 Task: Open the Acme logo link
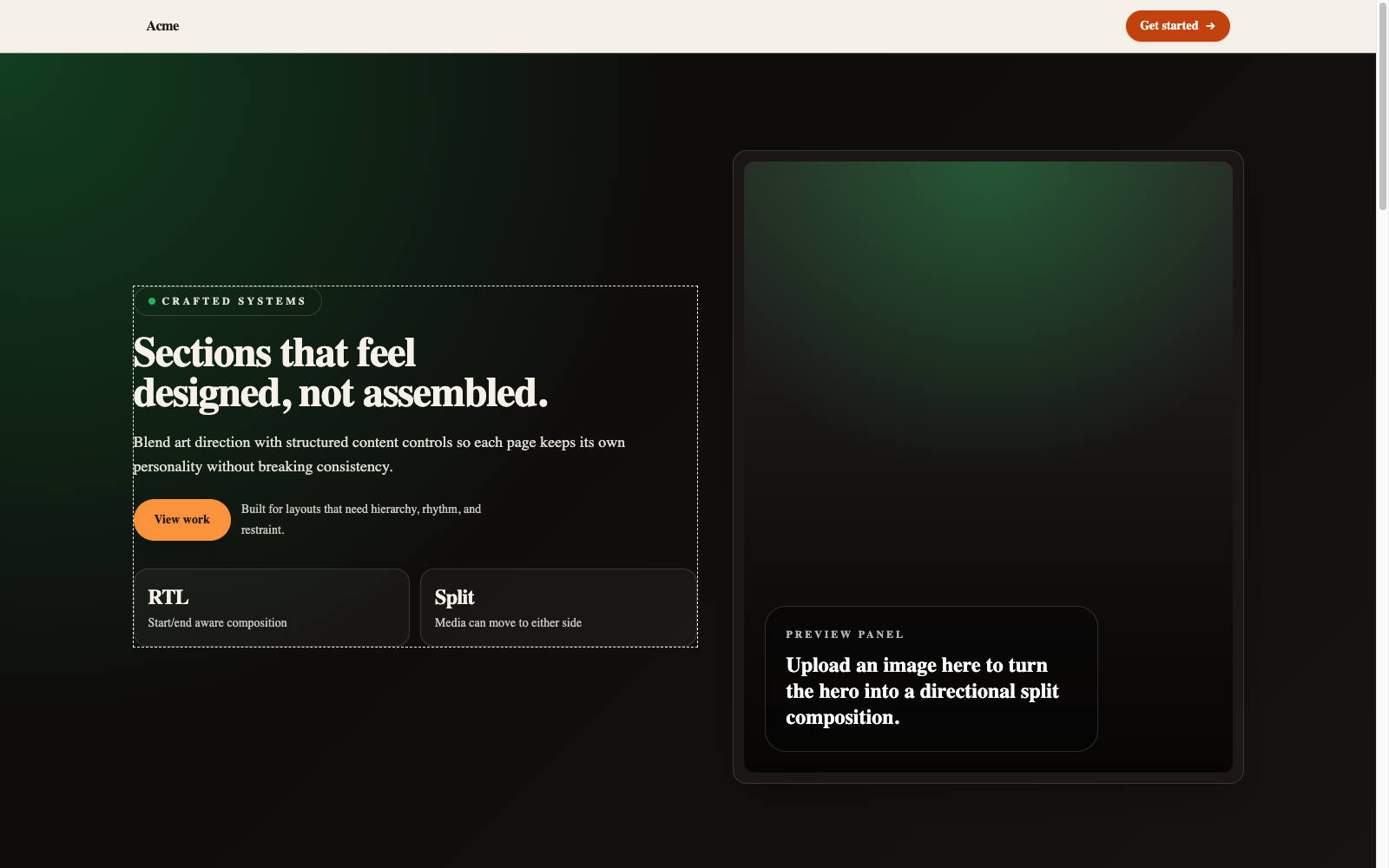pyautogui.click(x=162, y=26)
